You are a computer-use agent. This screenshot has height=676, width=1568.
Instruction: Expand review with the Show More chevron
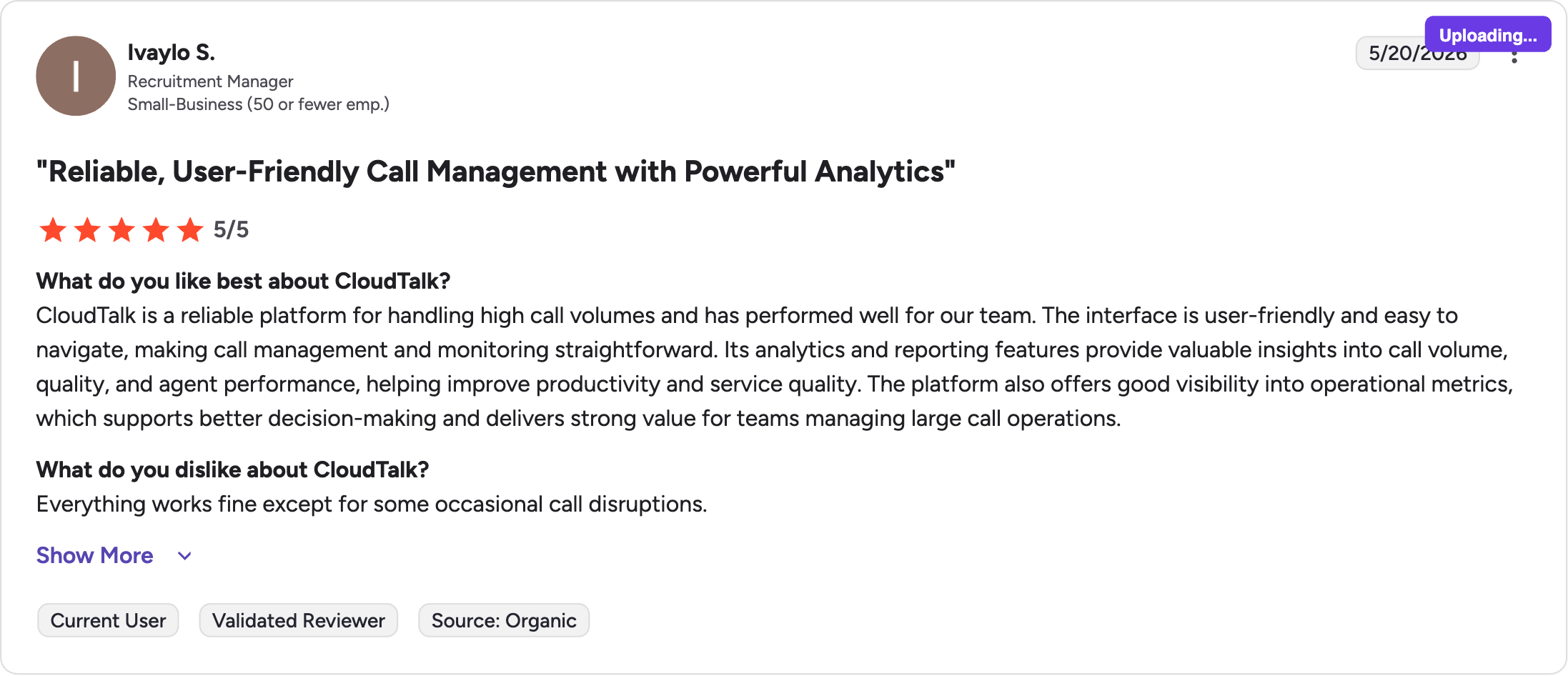[x=184, y=556]
